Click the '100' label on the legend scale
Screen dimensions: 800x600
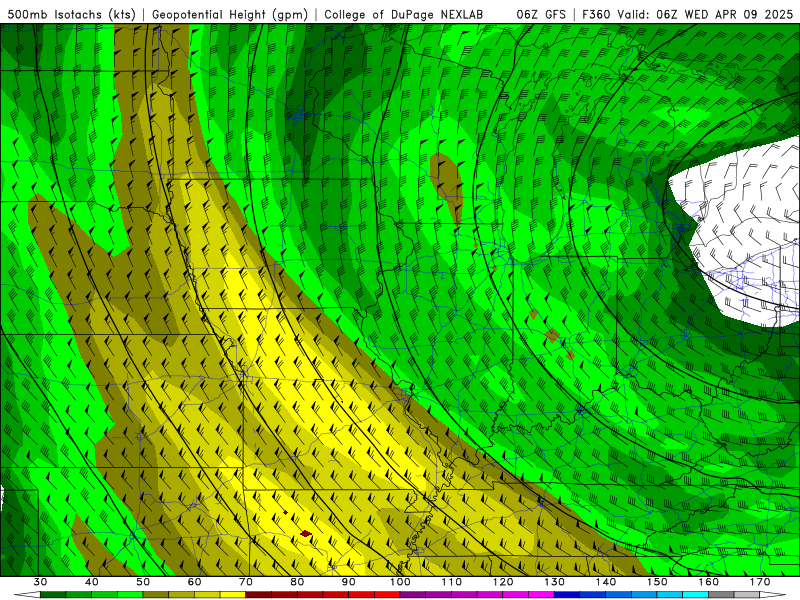point(400,582)
